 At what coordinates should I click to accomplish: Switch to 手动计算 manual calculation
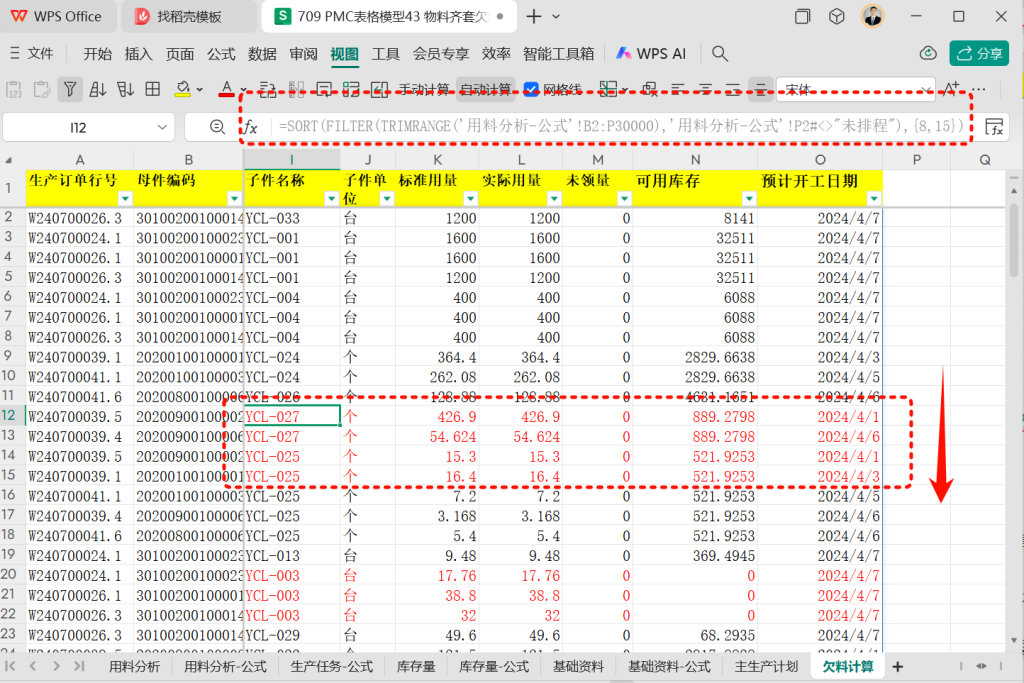click(424, 89)
